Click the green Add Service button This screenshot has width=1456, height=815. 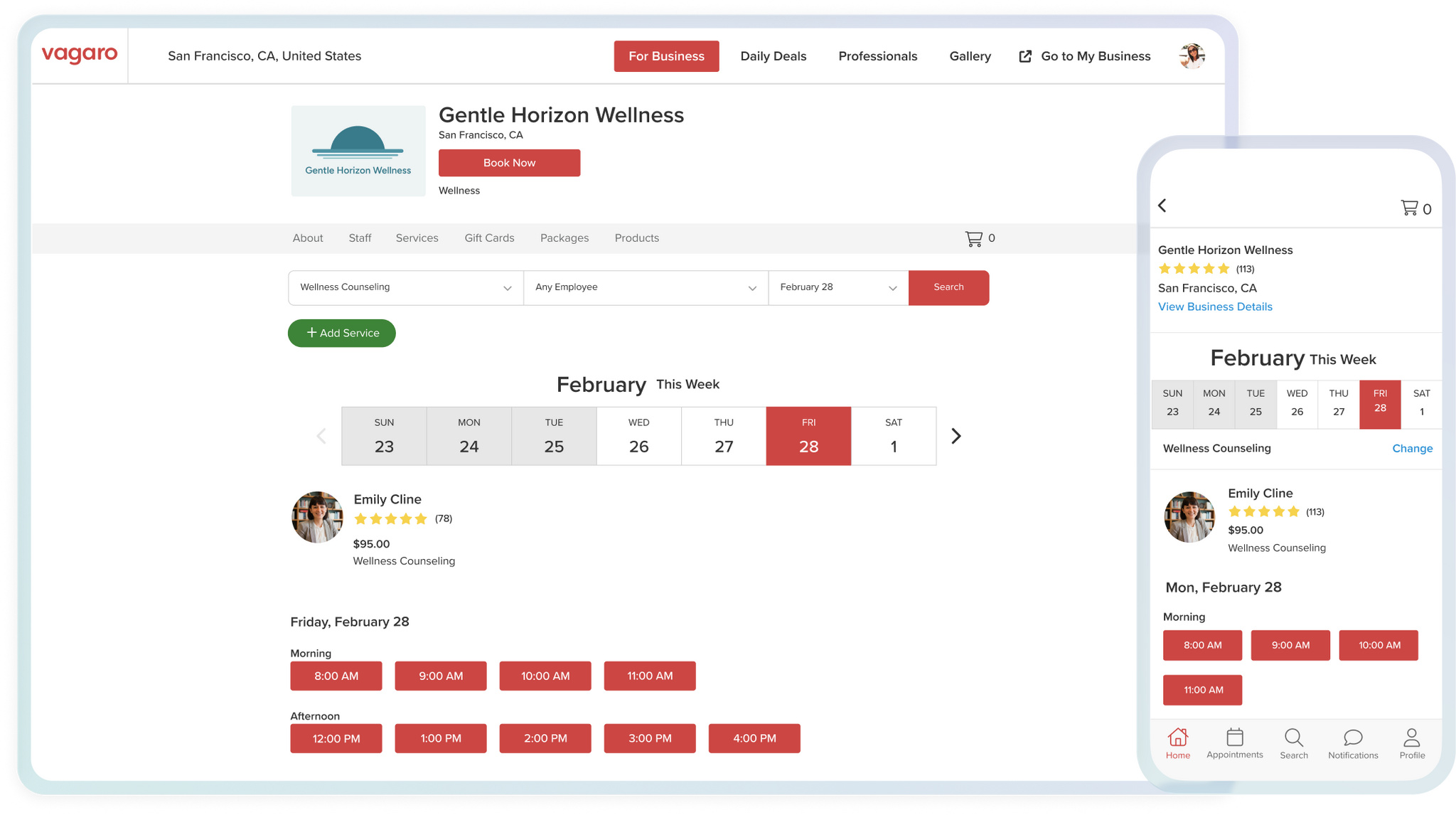(x=342, y=333)
